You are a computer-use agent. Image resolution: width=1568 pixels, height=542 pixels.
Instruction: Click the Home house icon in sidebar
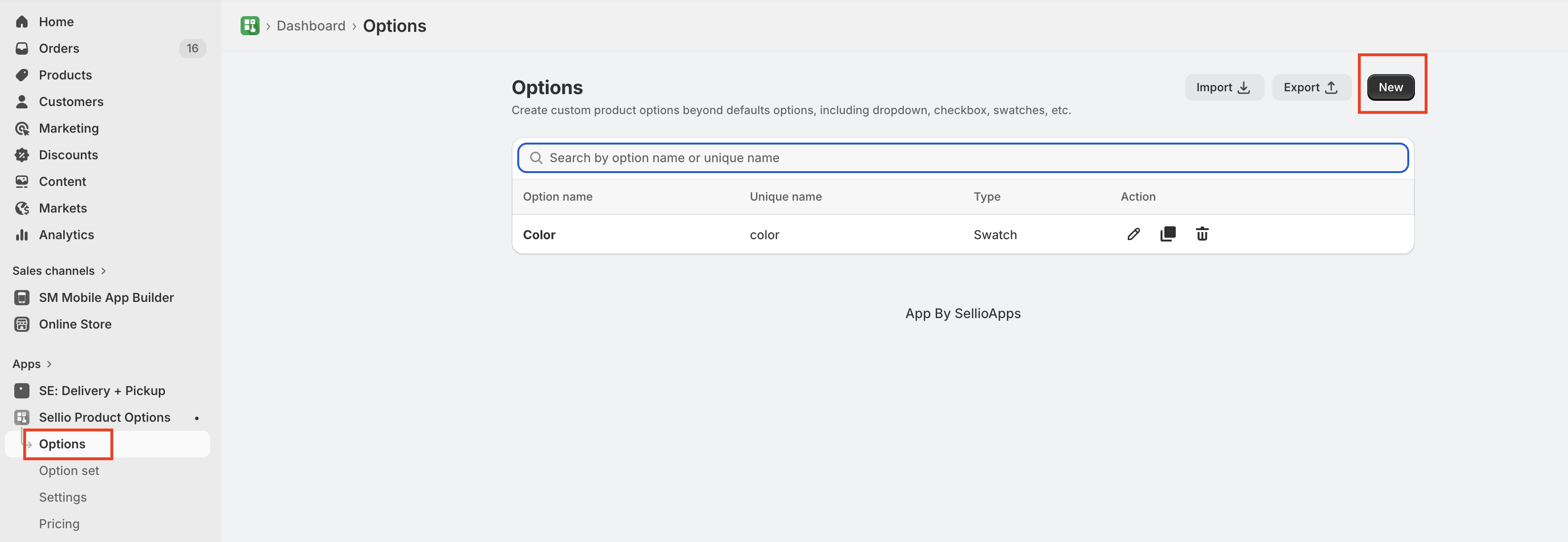(22, 22)
